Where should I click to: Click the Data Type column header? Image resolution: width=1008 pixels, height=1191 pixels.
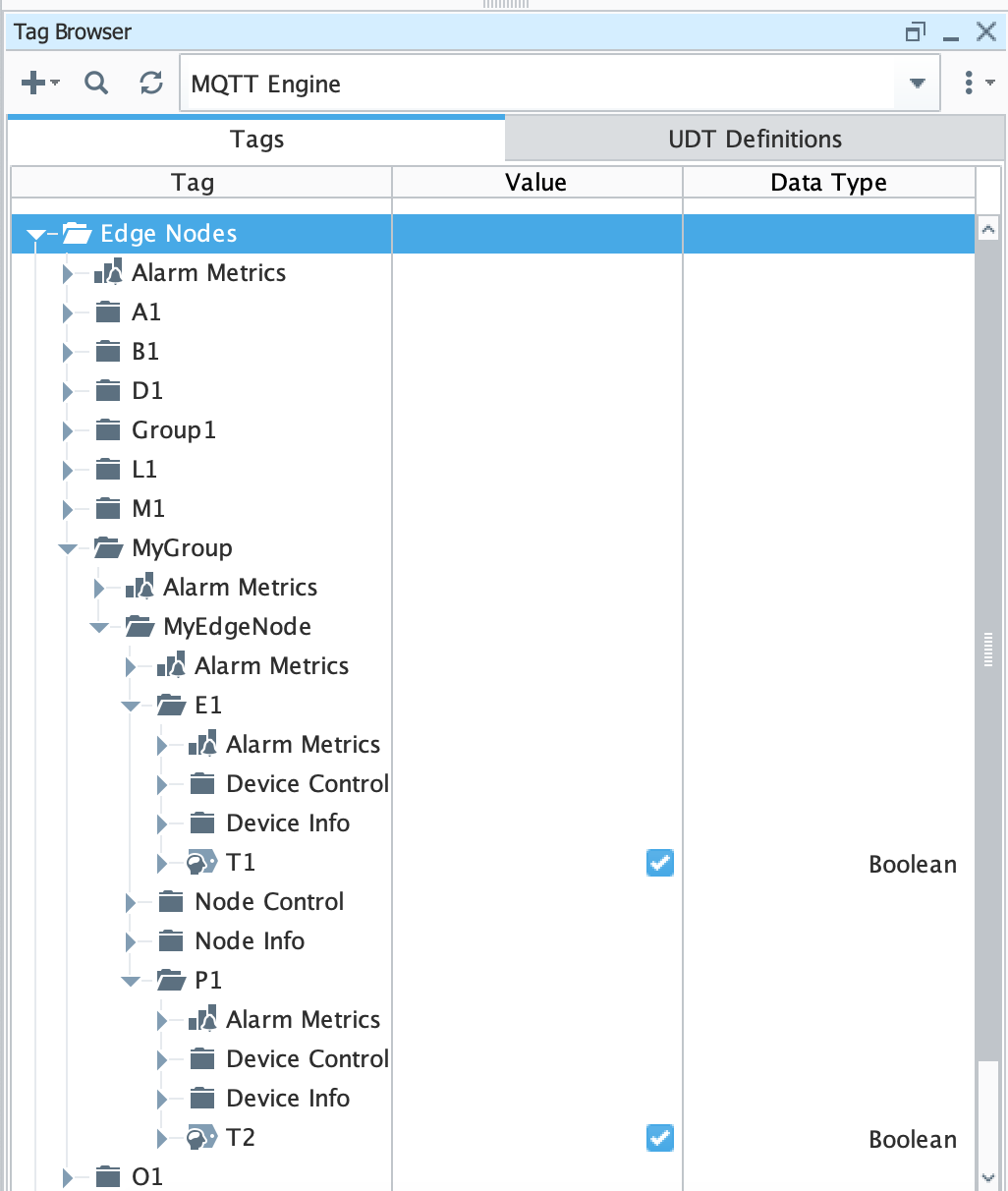(828, 183)
